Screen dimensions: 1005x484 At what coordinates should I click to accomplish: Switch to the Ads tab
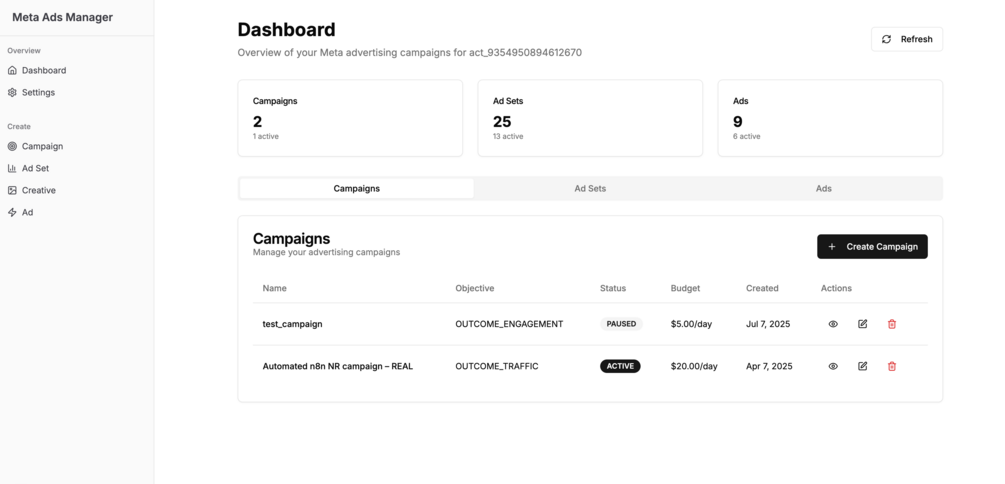point(823,188)
